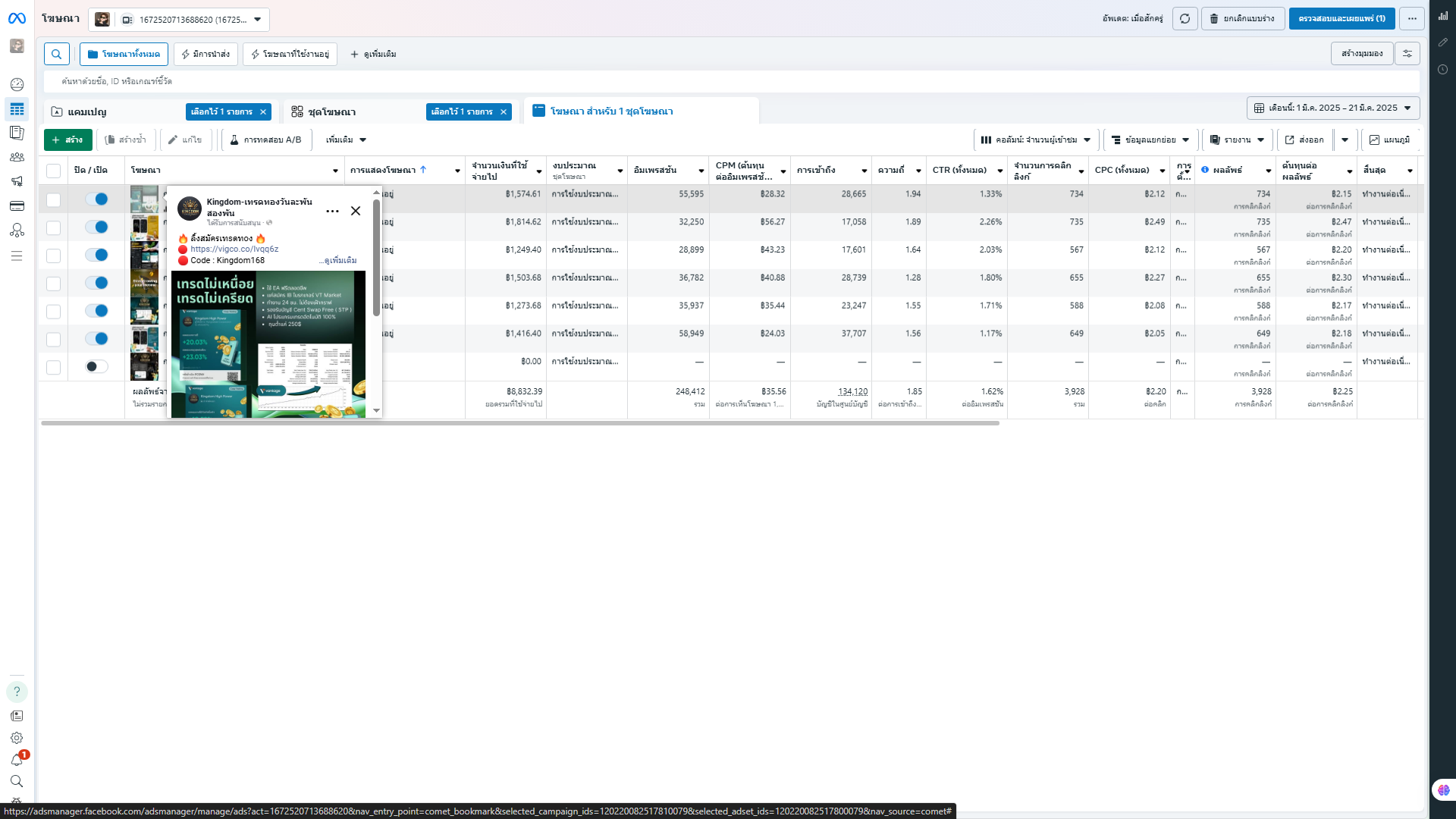Screen dimensions: 1456x819
Task: Toggle on the ad with ฿0.00 spend
Action: click(x=96, y=366)
